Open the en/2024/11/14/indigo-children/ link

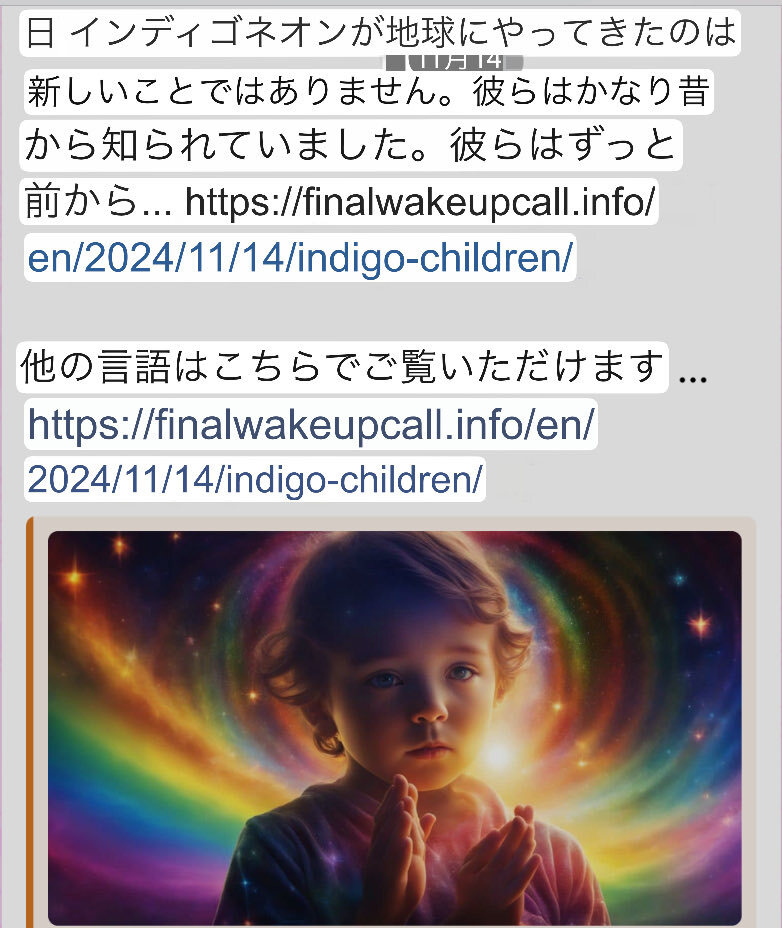click(x=300, y=259)
